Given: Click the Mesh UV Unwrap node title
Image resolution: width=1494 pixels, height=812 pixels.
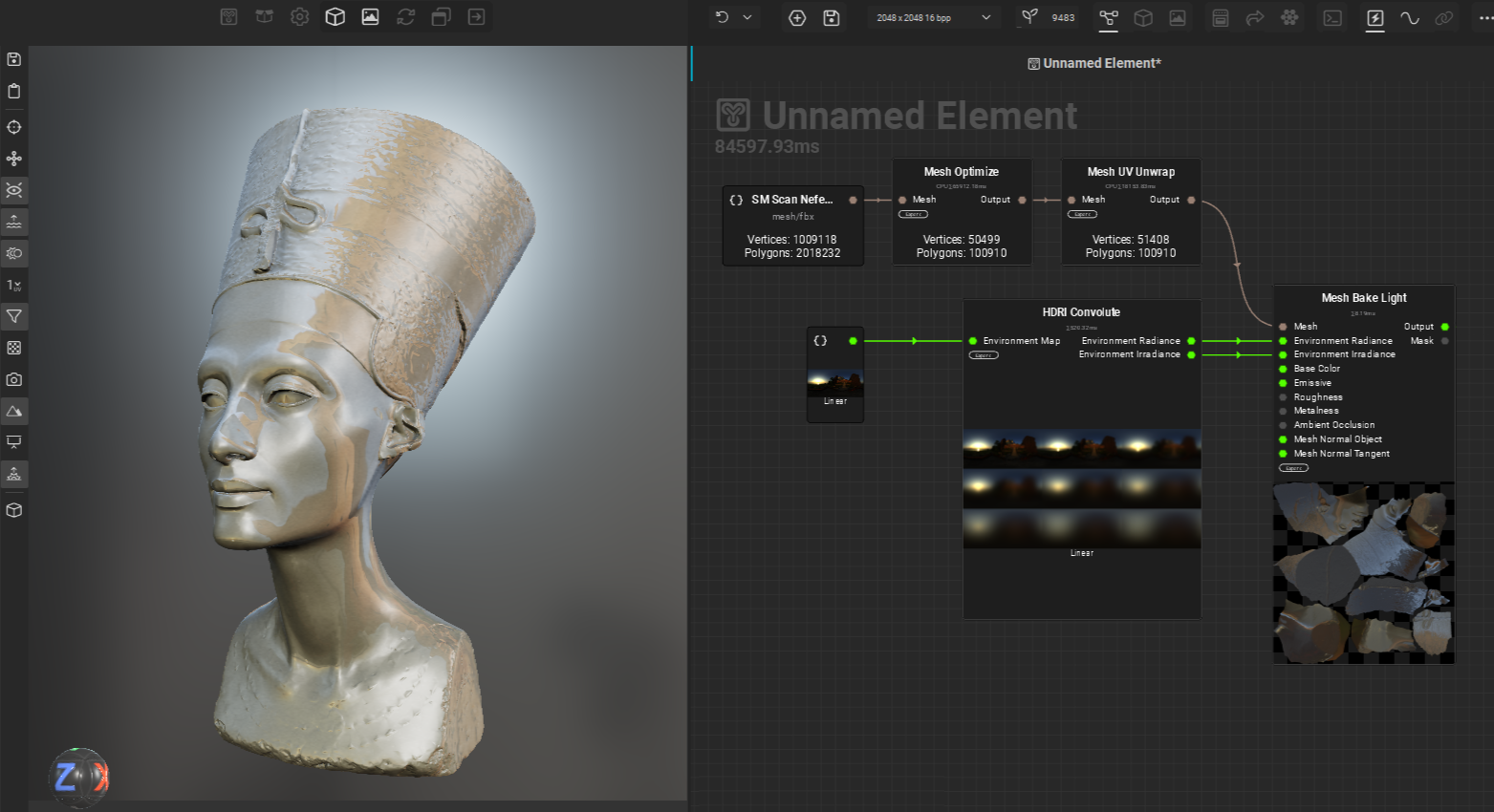Looking at the screenshot, I should [x=1131, y=172].
